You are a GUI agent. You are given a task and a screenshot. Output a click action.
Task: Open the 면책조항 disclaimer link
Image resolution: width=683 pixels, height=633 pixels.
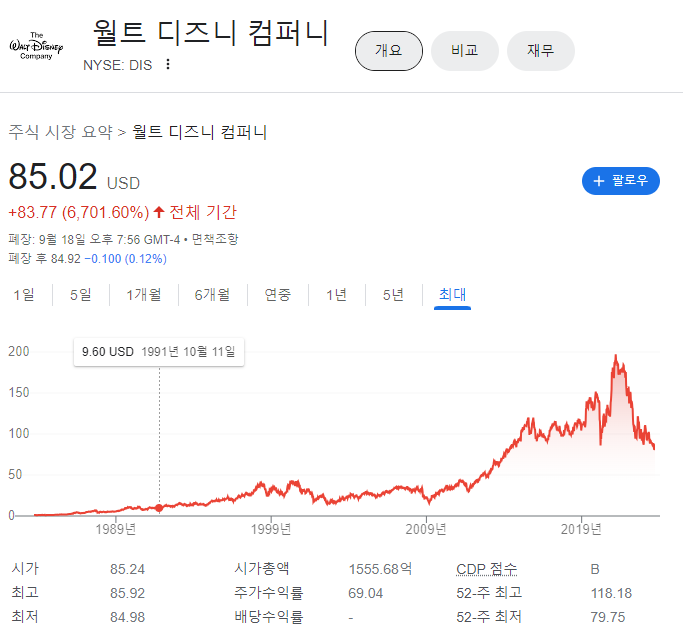click(x=215, y=239)
